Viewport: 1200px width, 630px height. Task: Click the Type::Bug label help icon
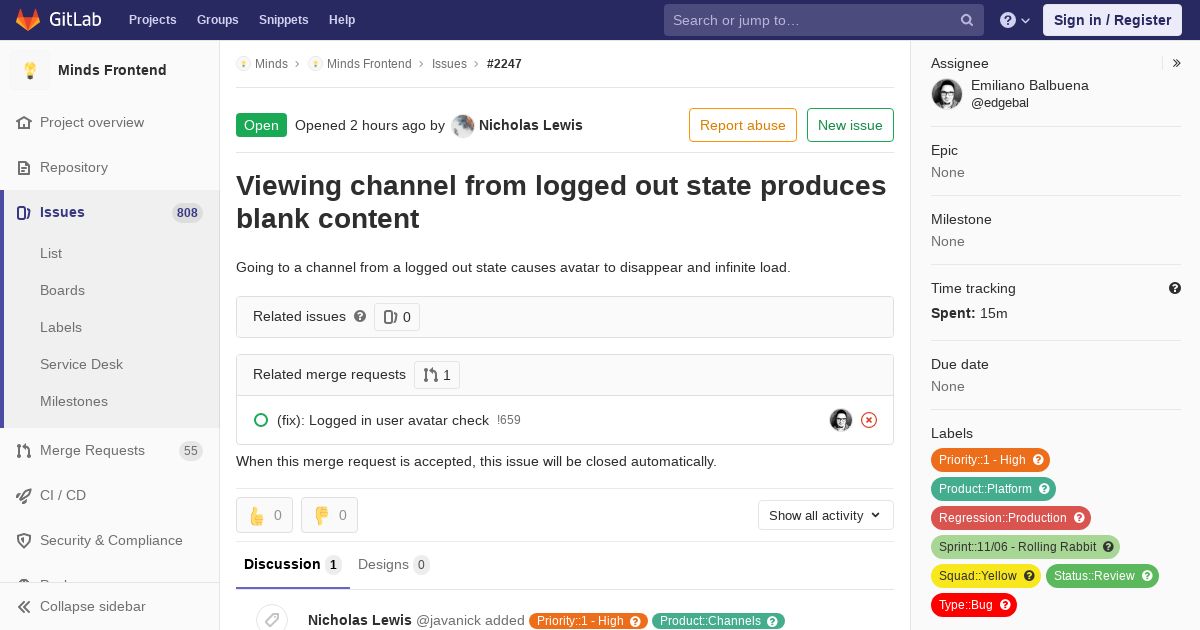[1005, 605]
